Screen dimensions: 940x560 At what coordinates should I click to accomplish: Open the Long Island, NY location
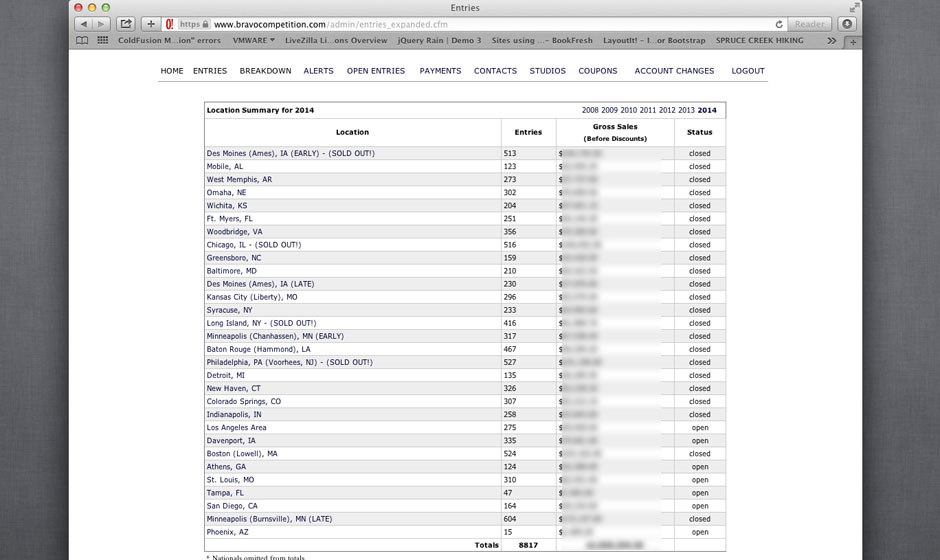[261, 323]
